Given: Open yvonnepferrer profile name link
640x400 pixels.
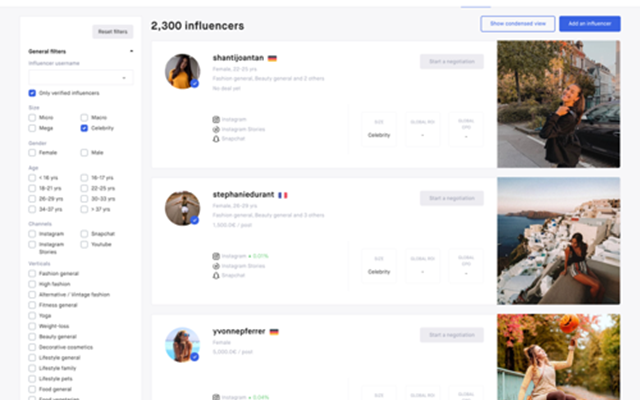Looking at the screenshot, I should click(x=239, y=331).
